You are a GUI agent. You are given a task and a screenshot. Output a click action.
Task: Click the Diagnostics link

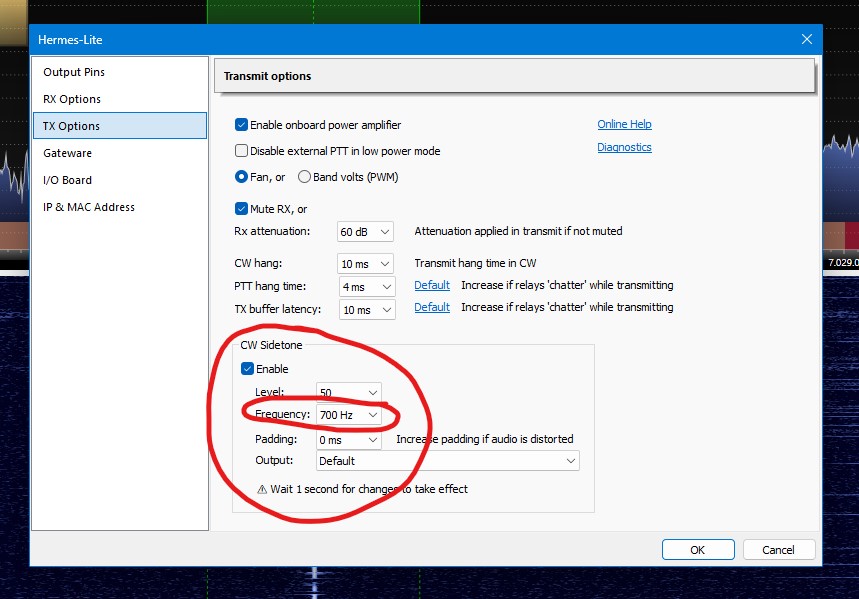[624, 147]
